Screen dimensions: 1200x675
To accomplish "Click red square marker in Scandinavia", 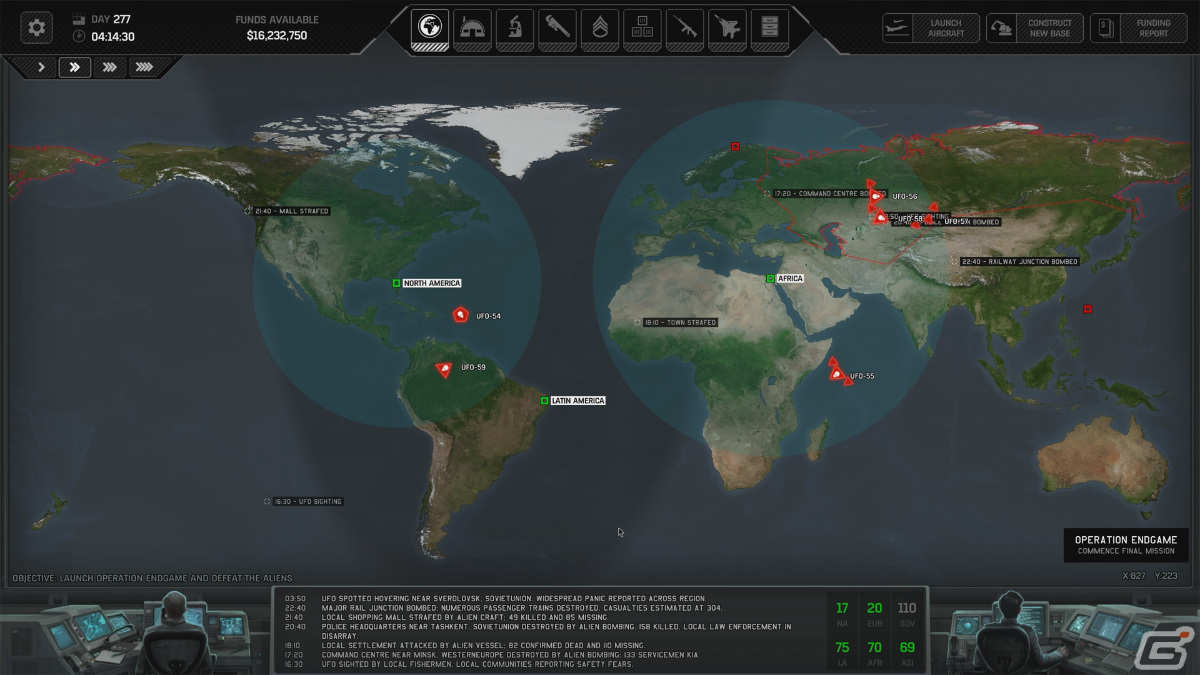I will click(735, 147).
